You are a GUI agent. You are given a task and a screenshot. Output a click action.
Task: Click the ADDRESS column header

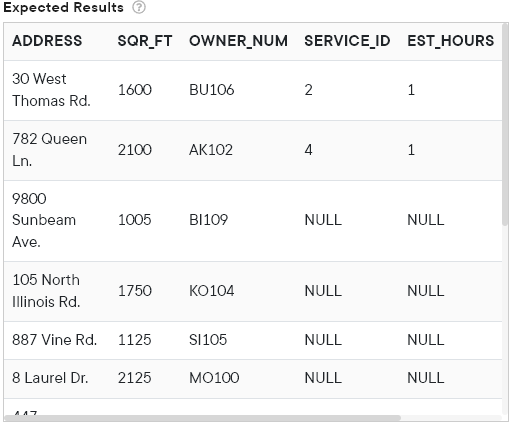[47, 41]
